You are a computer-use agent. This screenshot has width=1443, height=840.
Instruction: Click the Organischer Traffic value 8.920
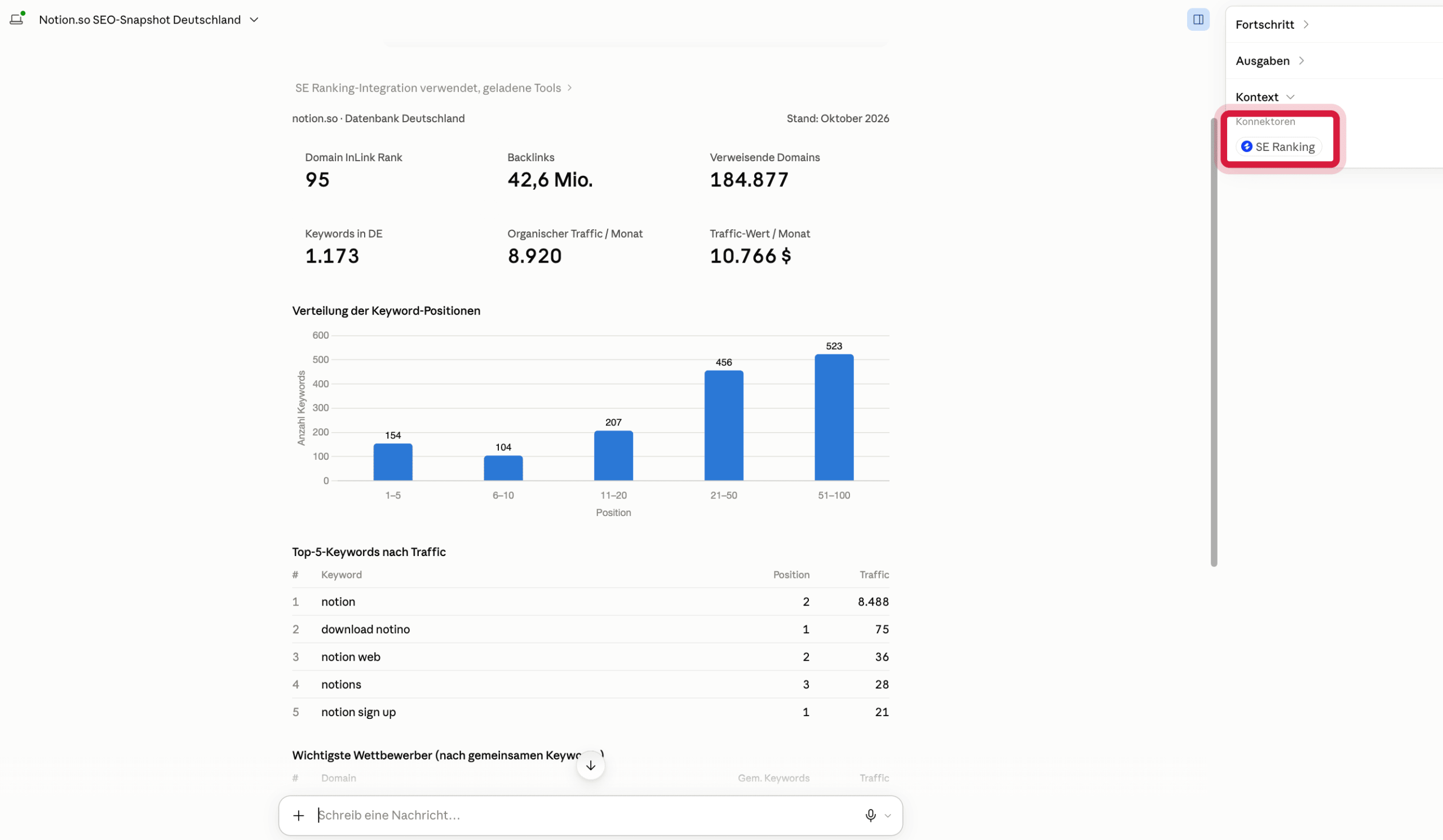(534, 256)
